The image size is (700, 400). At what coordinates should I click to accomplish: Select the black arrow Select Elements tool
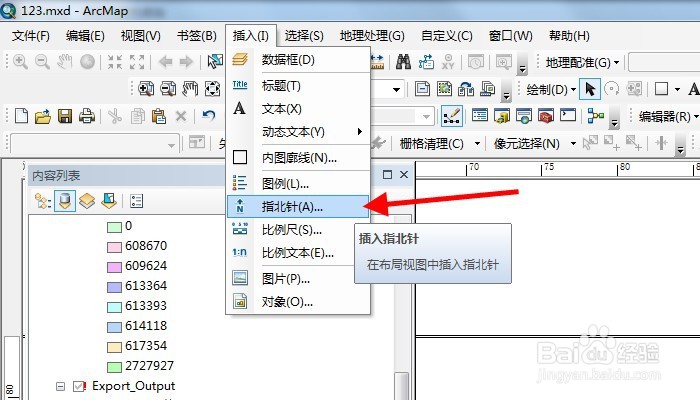590,89
